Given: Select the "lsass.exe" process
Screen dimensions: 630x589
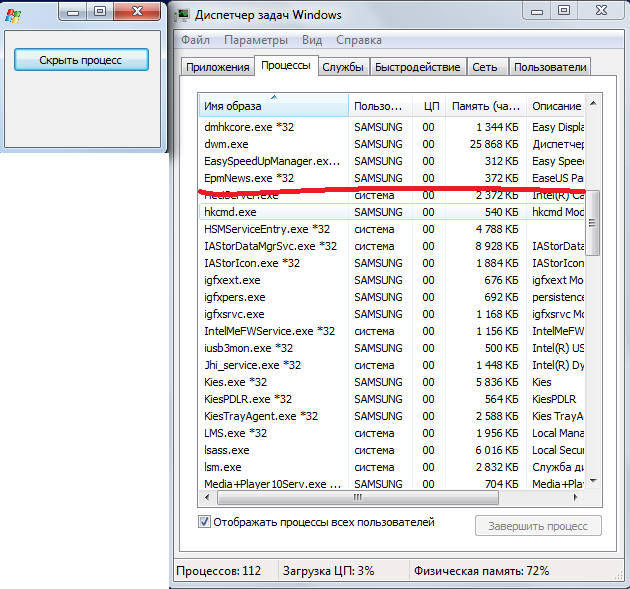Looking at the screenshot, I should coord(392,450).
